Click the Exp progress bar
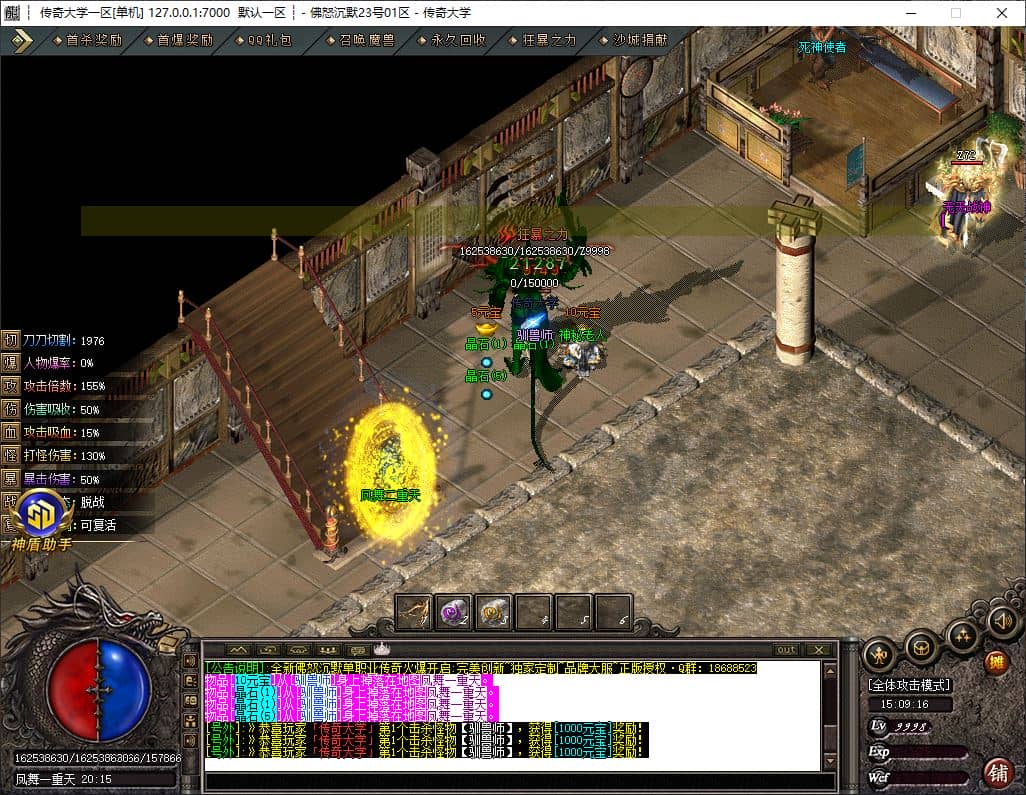 931,752
